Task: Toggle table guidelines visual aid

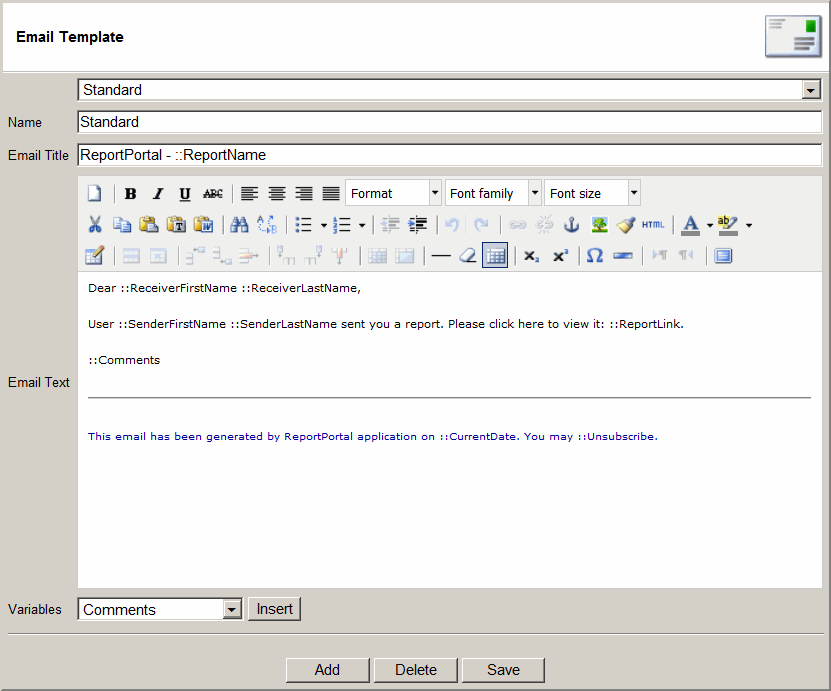Action: tap(495, 255)
